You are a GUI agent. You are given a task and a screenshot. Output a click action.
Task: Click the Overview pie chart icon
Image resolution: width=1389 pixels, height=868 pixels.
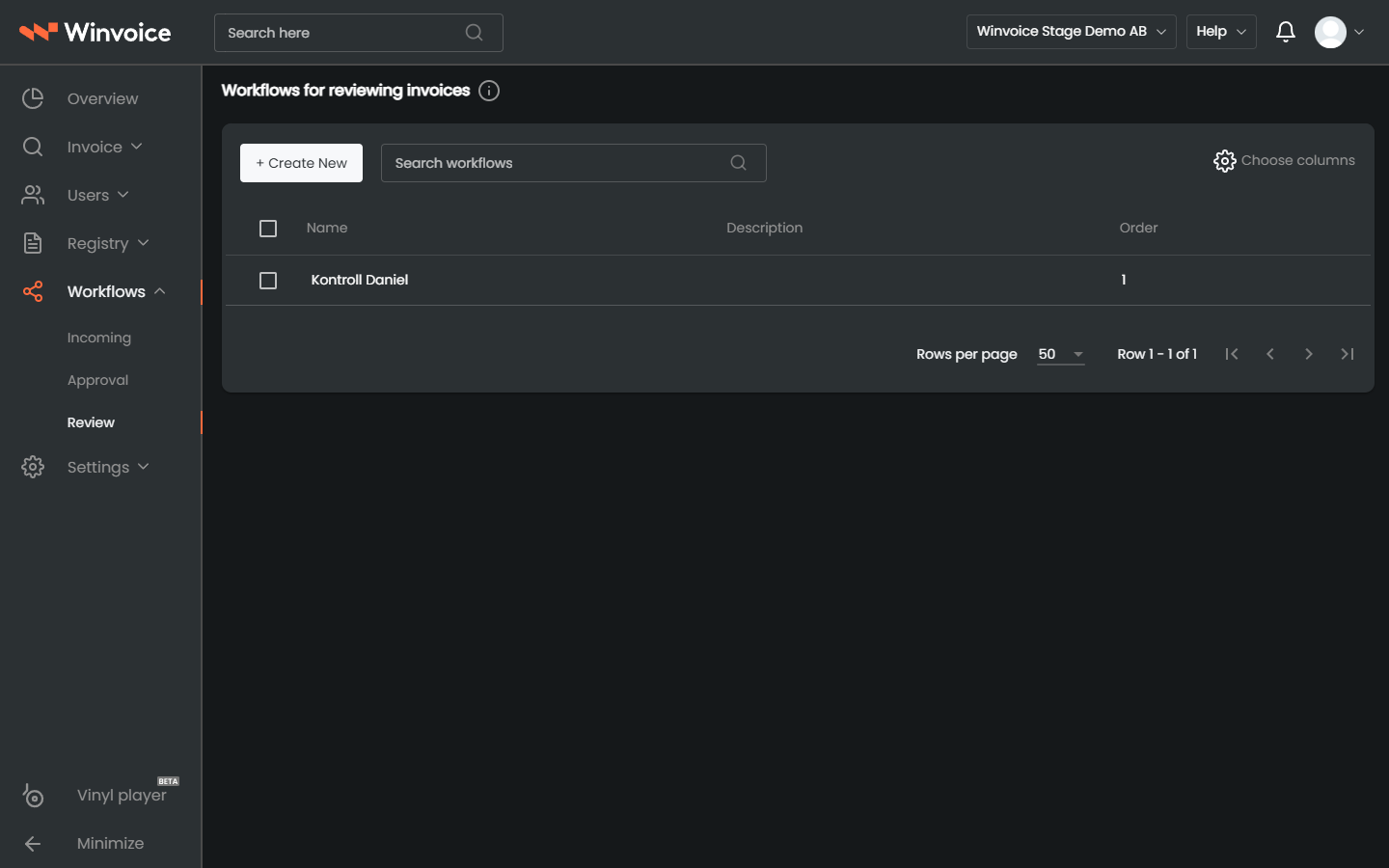tap(33, 98)
